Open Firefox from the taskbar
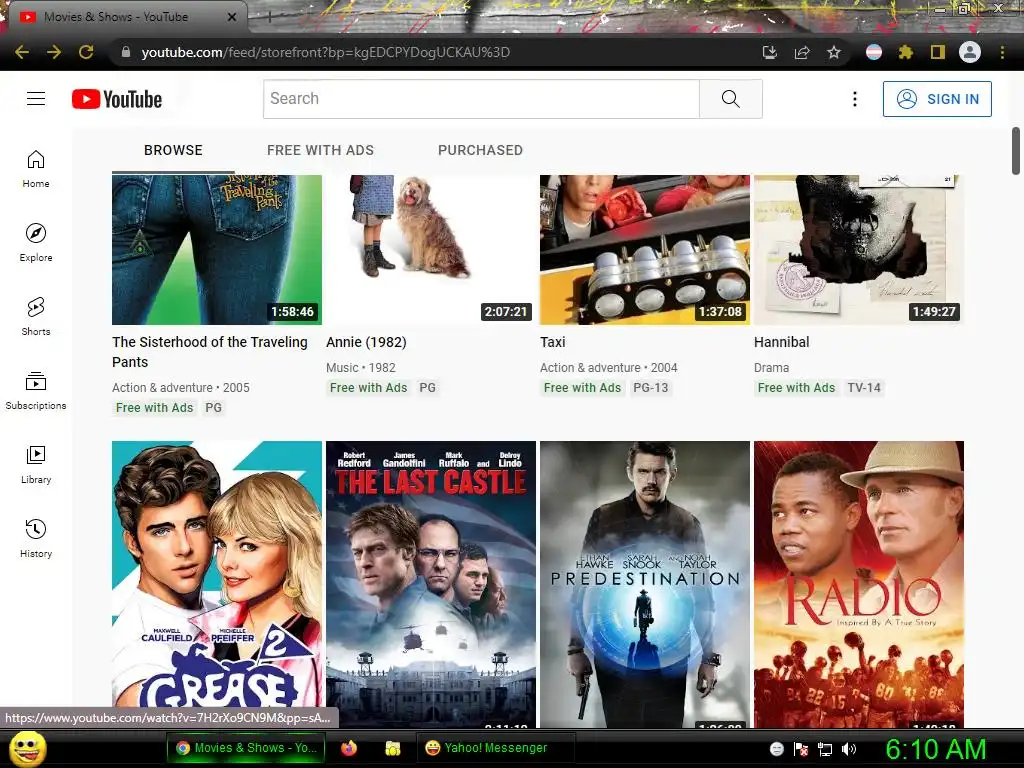 349,748
